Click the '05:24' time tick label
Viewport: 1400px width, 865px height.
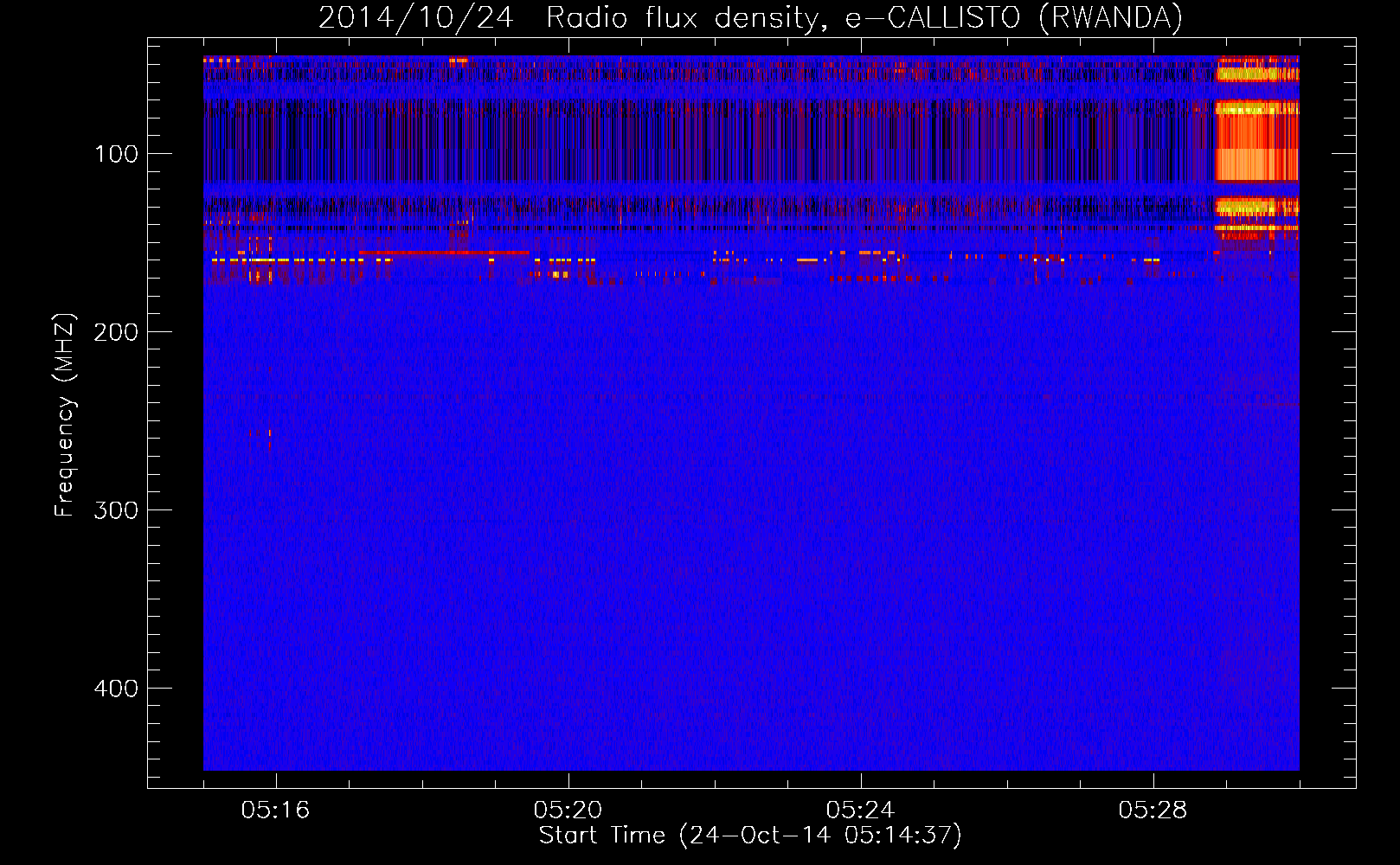pyautogui.click(x=860, y=811)
